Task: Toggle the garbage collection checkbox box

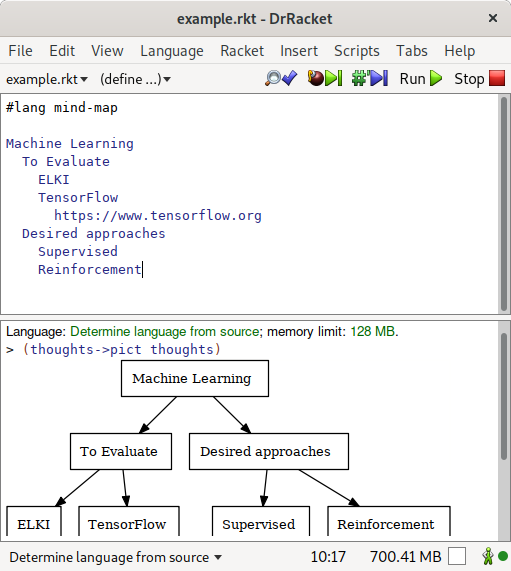Action: coord(457,556)
